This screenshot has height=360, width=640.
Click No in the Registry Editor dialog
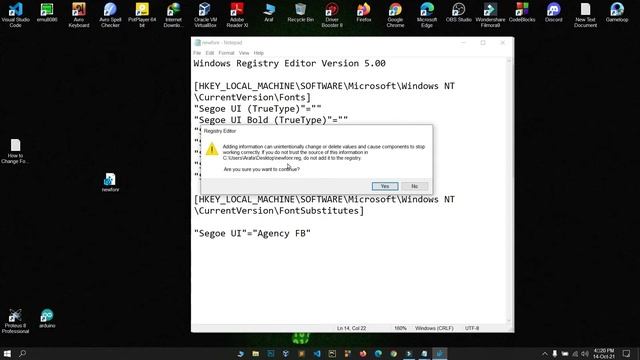(x=415, y=186)
